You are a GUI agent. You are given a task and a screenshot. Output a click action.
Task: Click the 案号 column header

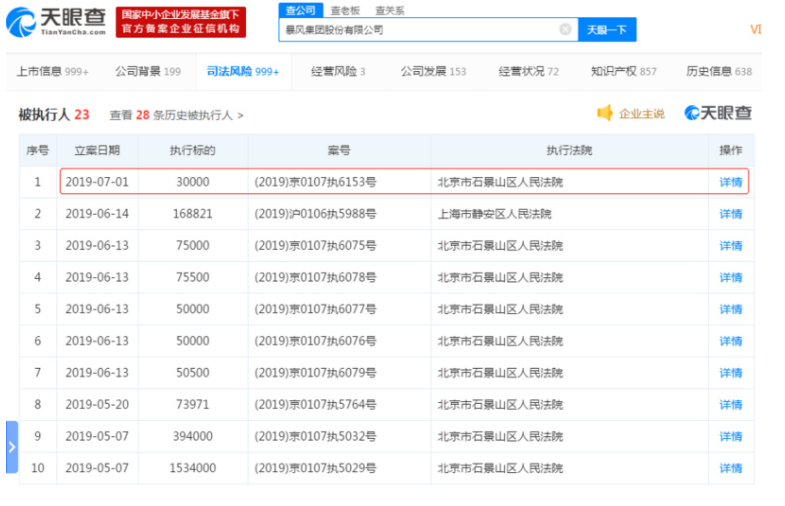[x=339, y=151]
